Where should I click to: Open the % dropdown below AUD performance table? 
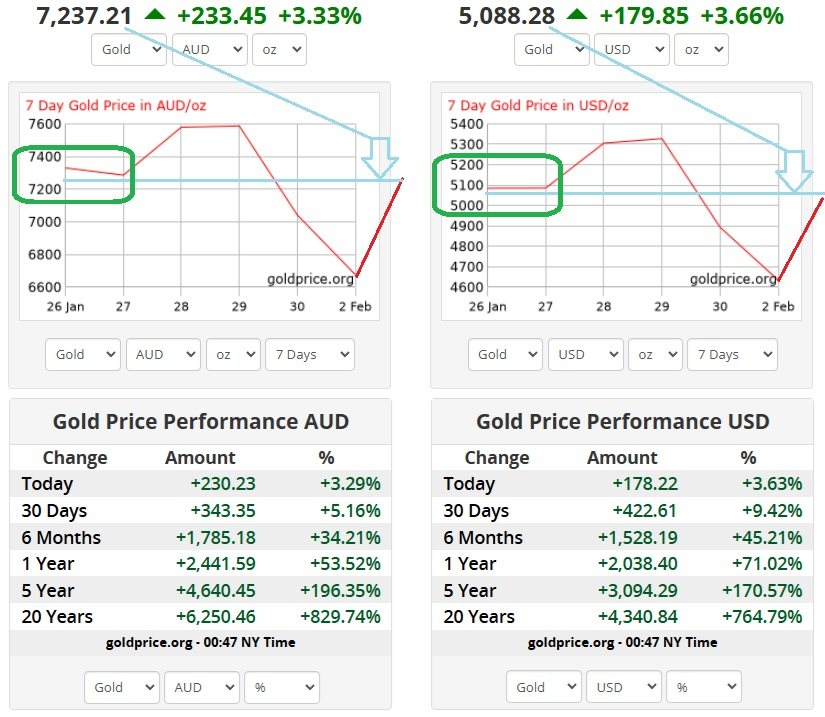281,687
